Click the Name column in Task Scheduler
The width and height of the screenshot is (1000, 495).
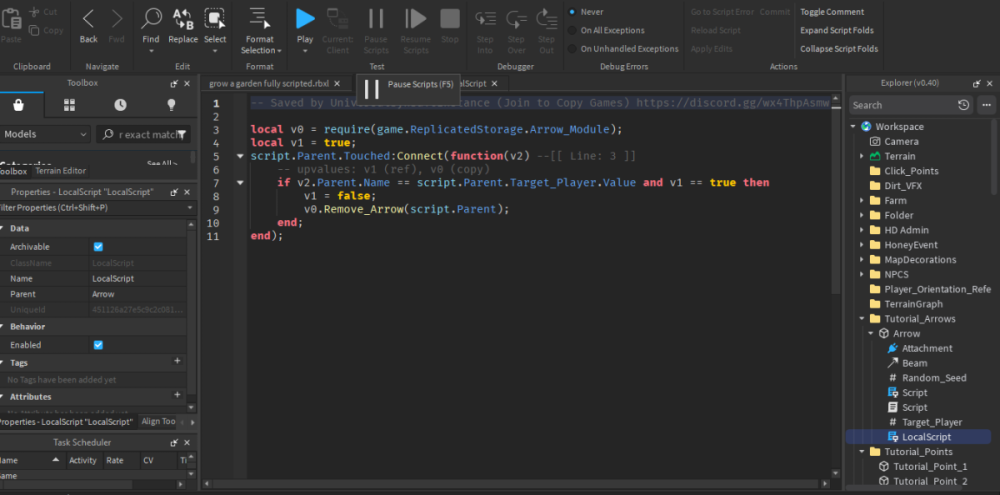coord(31,460)
